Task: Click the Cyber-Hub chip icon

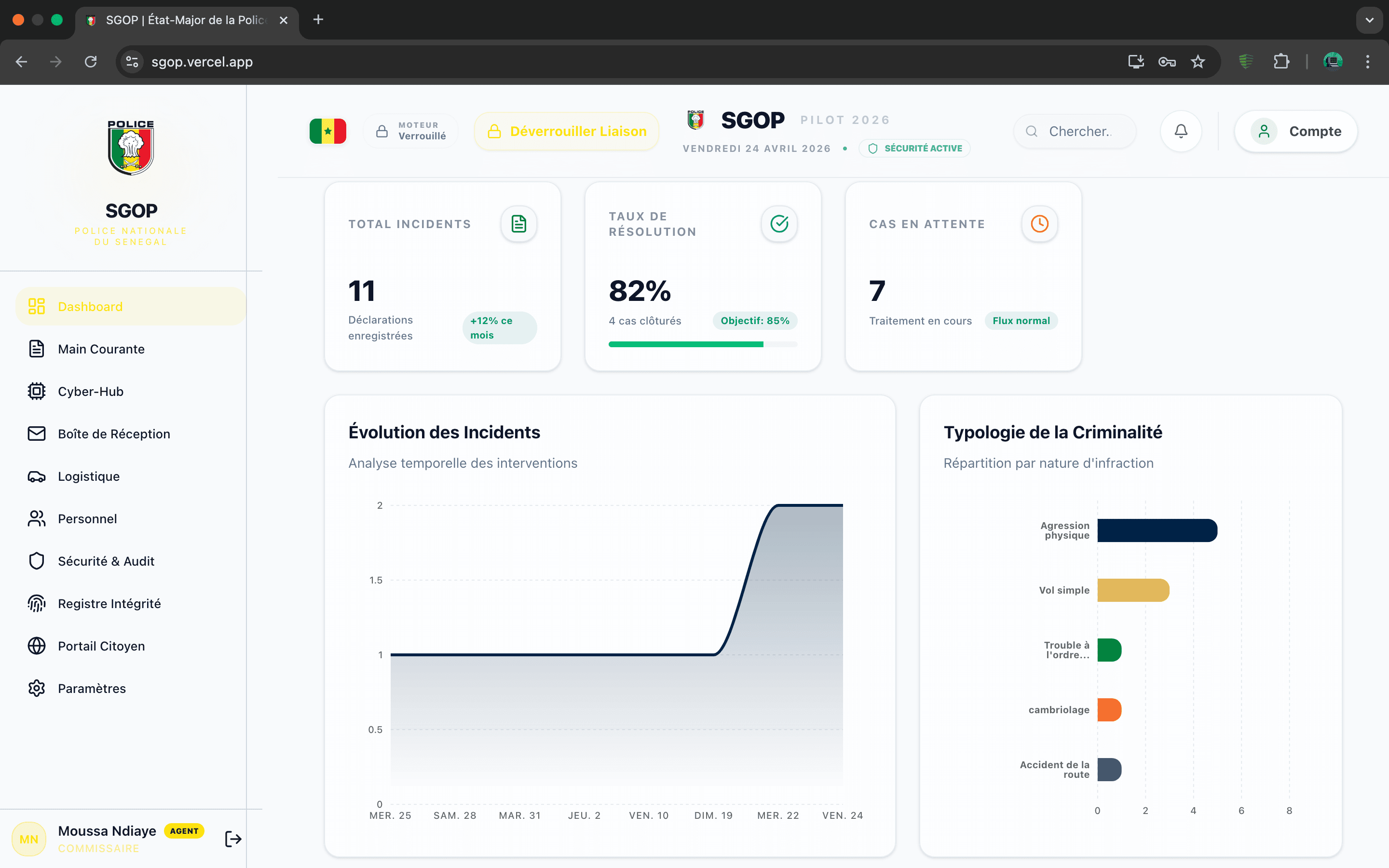Action: 36,392
